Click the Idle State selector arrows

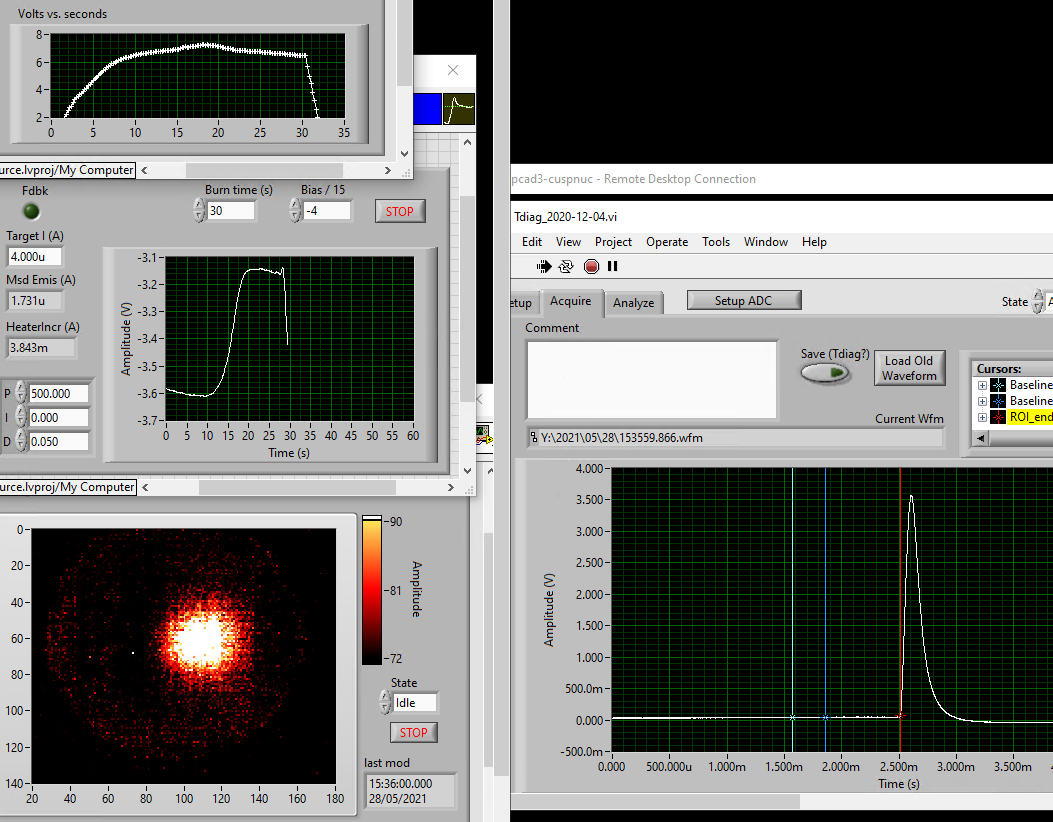tap(385, 702)
